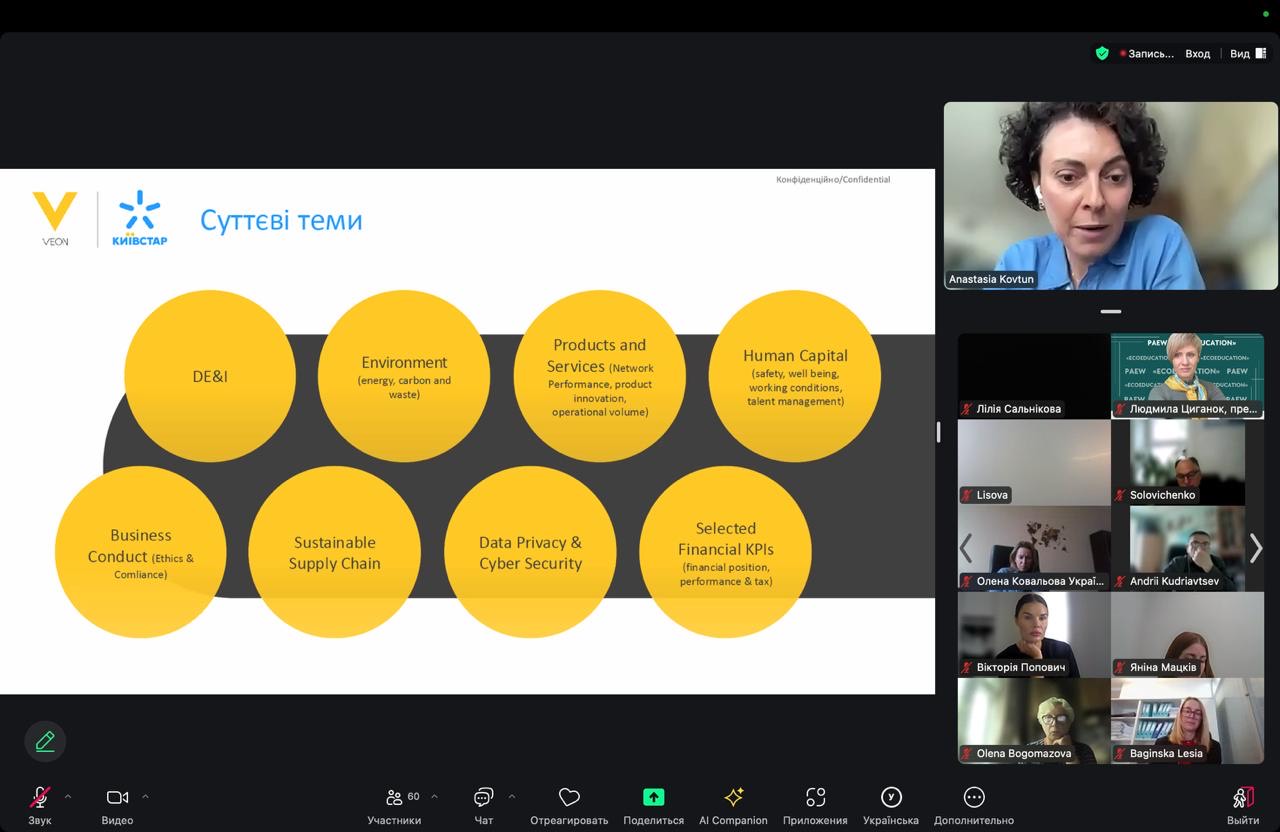The height and width of the screenshot is (832, 1280).
Task: Click the green pencil annotate button
Action: (x=45, y=741)
